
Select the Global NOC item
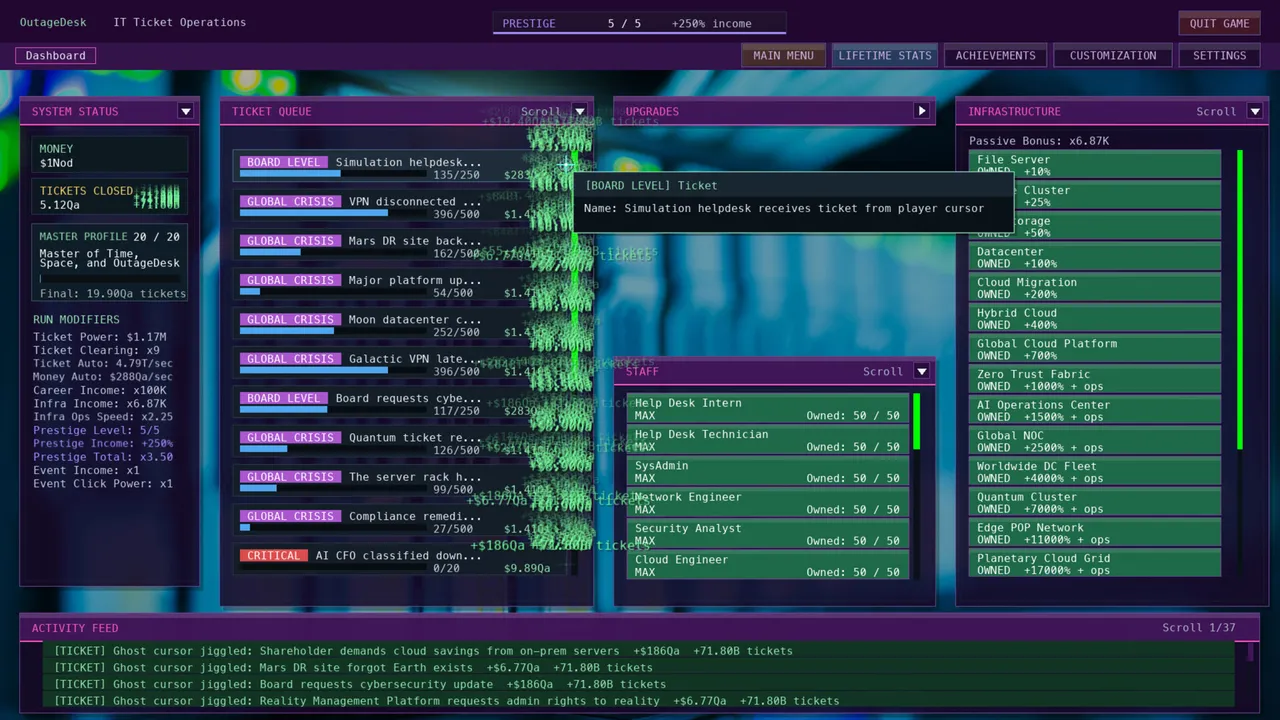tap(1095, 441)
